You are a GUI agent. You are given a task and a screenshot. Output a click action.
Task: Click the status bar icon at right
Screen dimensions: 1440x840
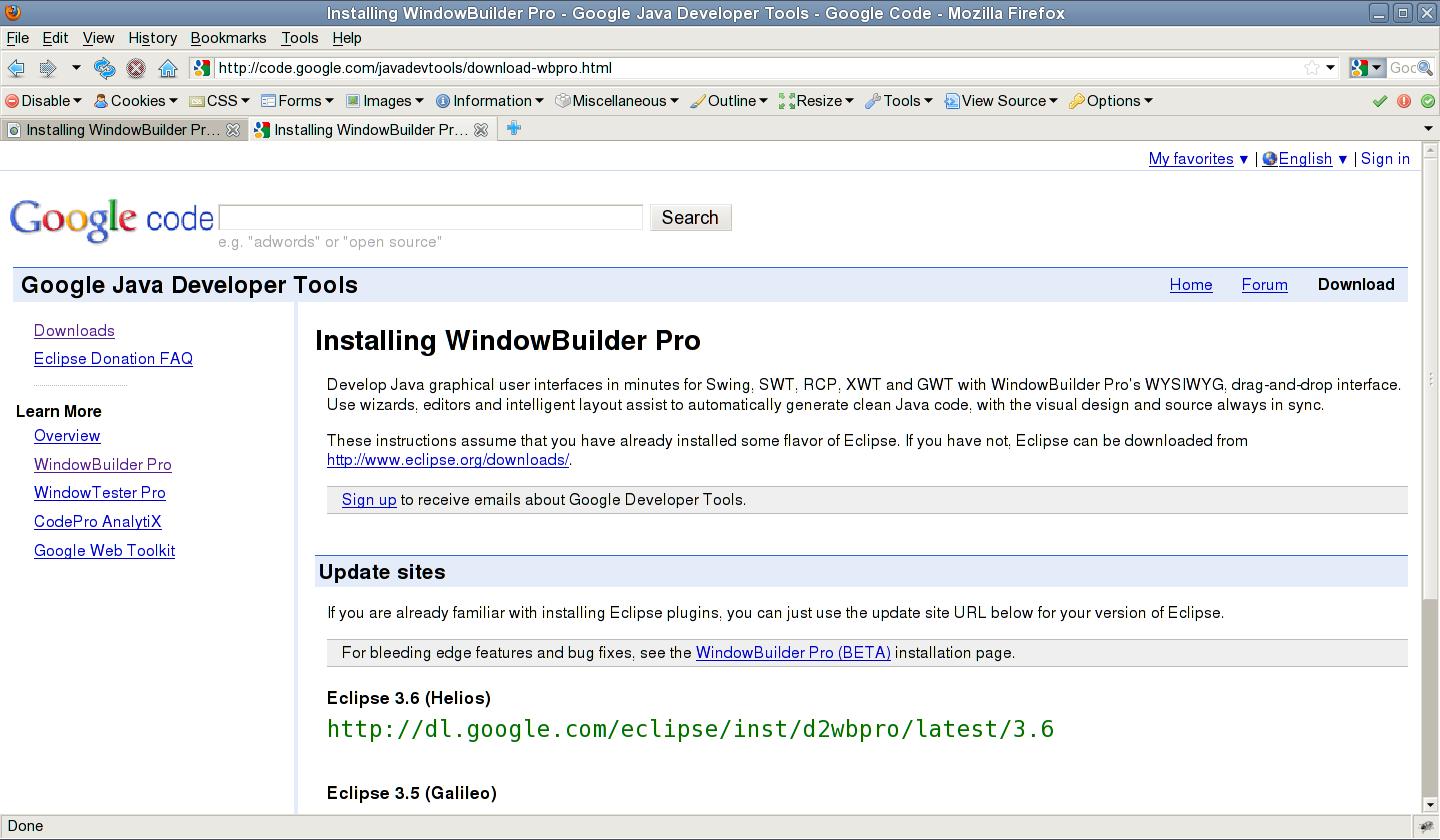[1426, 826]
